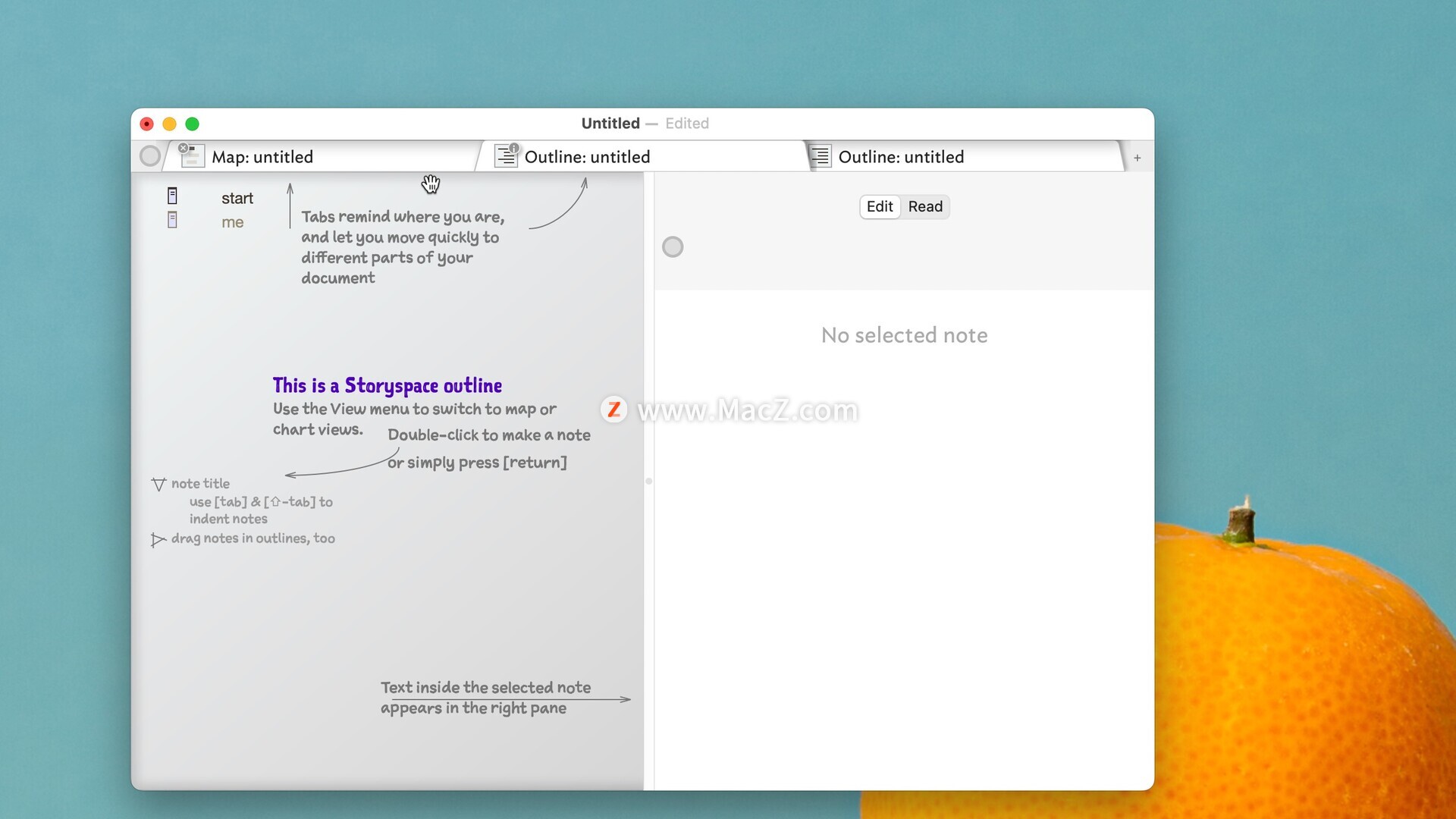Close the Map: untitled tab
The width and height of the screenshot is (1456, 819).
click(x=184, y=148)
